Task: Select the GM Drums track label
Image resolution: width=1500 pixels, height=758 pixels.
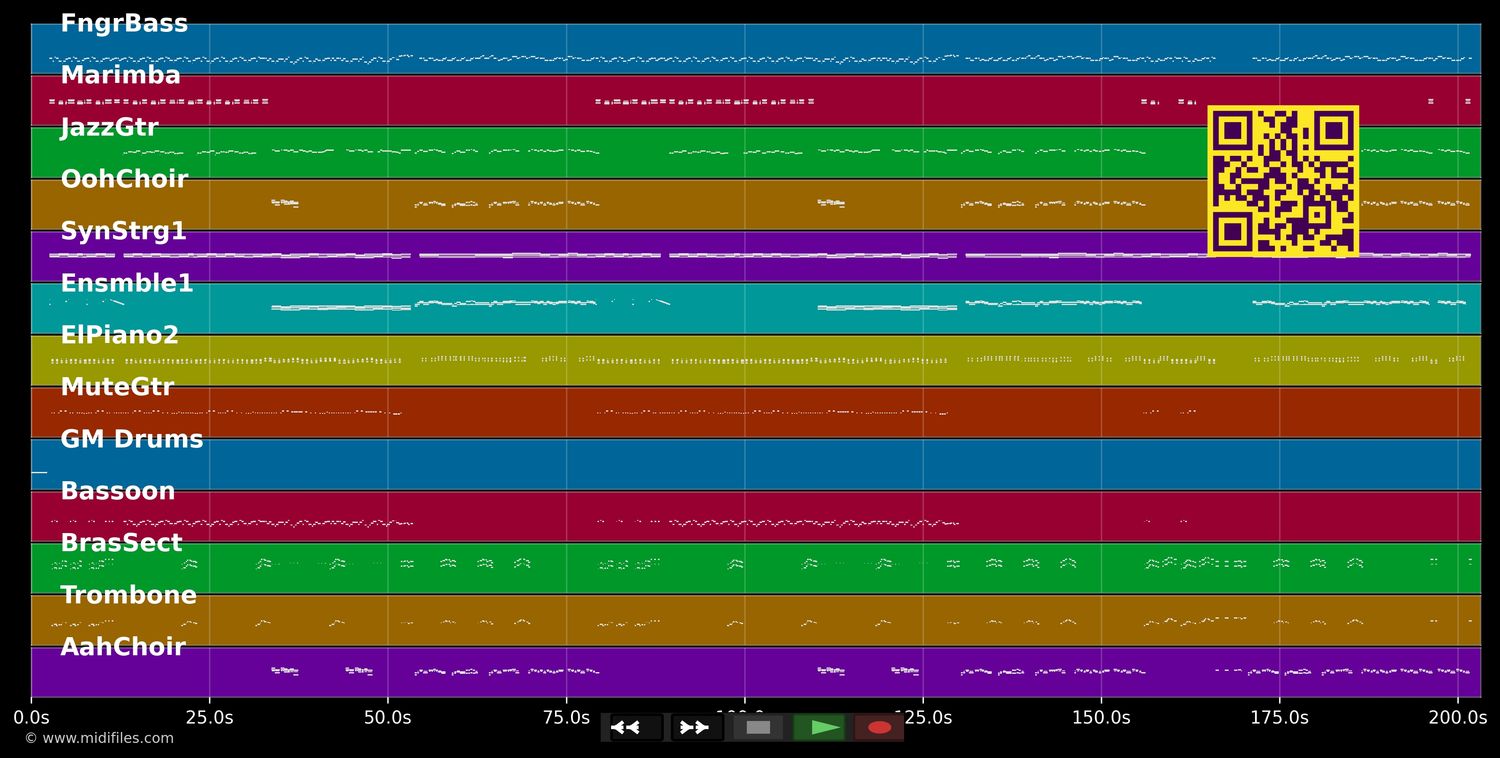Action: click(x=131, y=440)
